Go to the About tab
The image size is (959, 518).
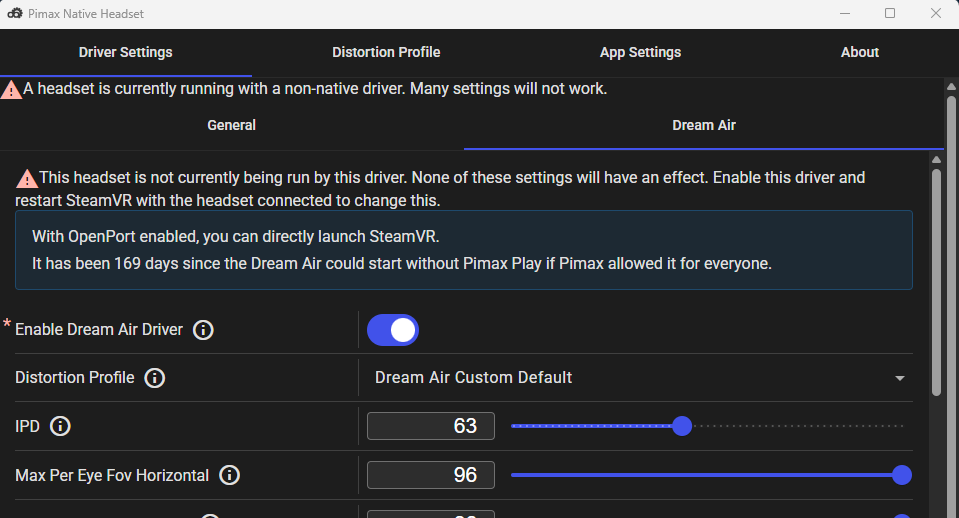tap(859, 53)
